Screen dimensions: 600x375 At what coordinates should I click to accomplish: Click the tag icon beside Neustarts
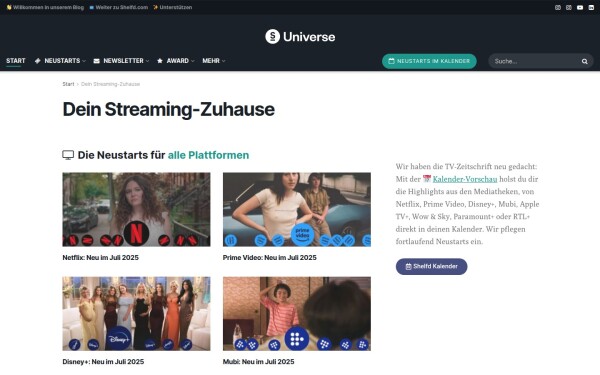(38, 61)
